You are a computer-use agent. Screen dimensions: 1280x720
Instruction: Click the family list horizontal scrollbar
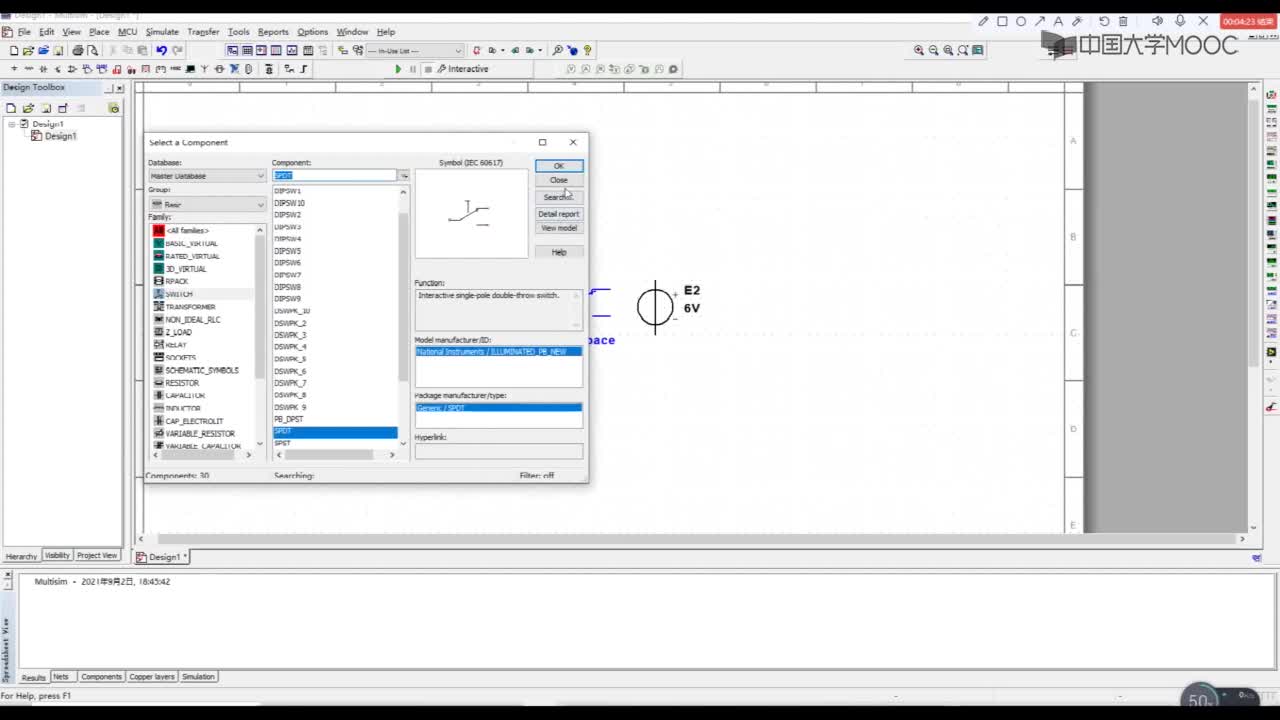point(201,455)
